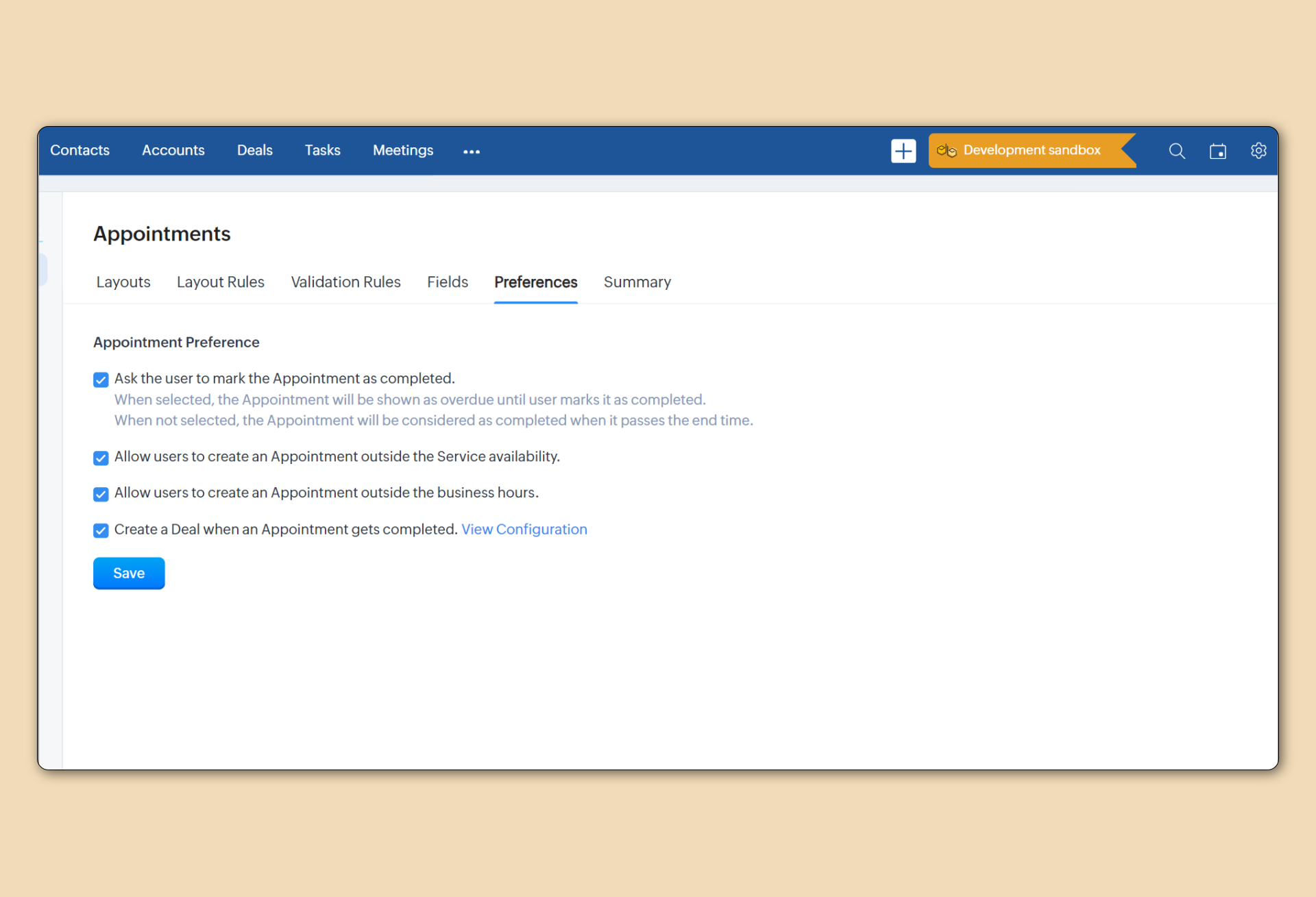Disable 'Create a Deal' checkbox
The height and width of the screenshot is (897, 1316).
tap(101, 530)
